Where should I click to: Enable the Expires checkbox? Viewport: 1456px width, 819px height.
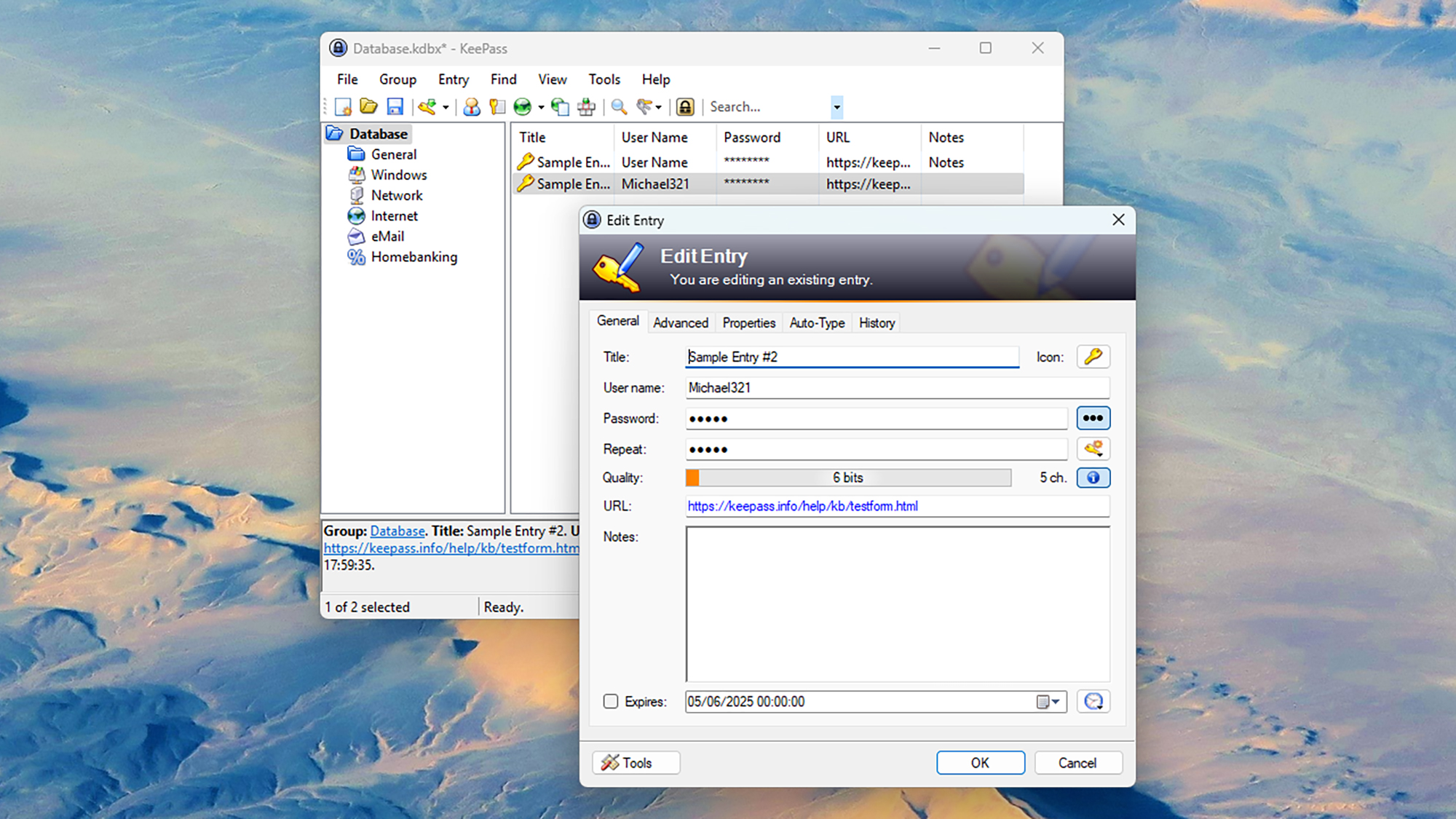610,701
